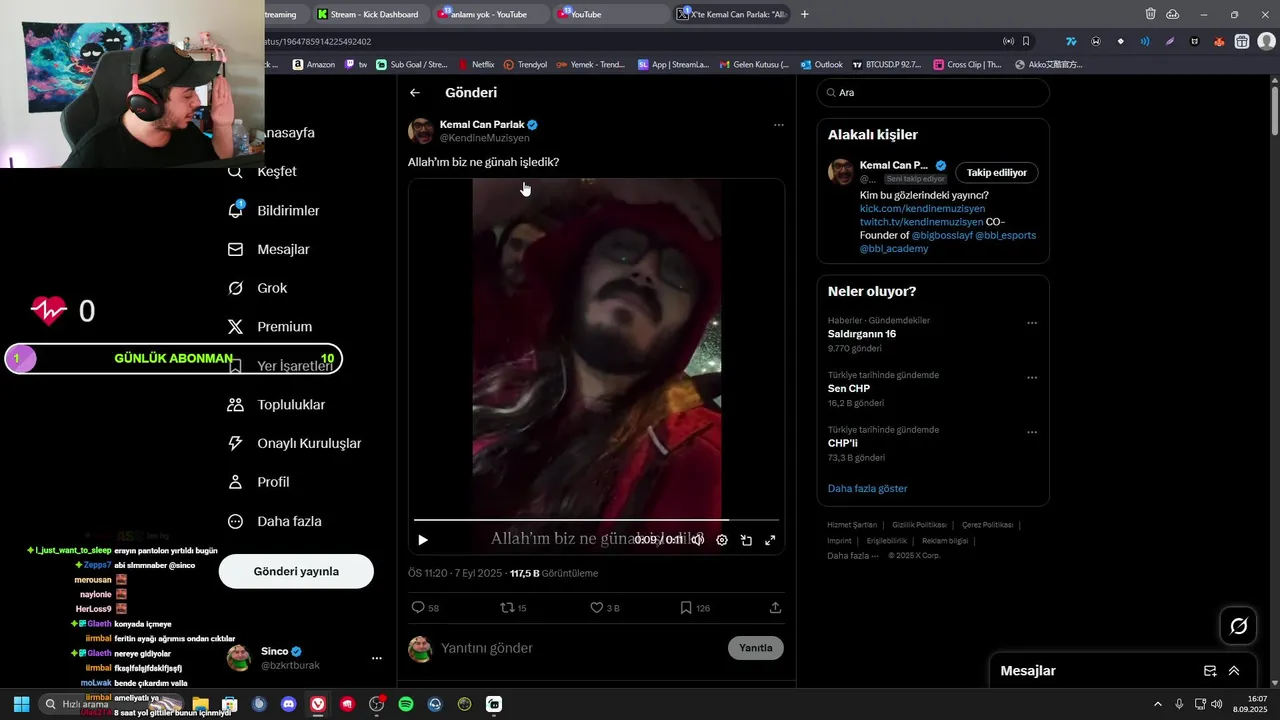Open browser cloud sync icon
Screen dimensions: 1280x720
coord(1173,14)
